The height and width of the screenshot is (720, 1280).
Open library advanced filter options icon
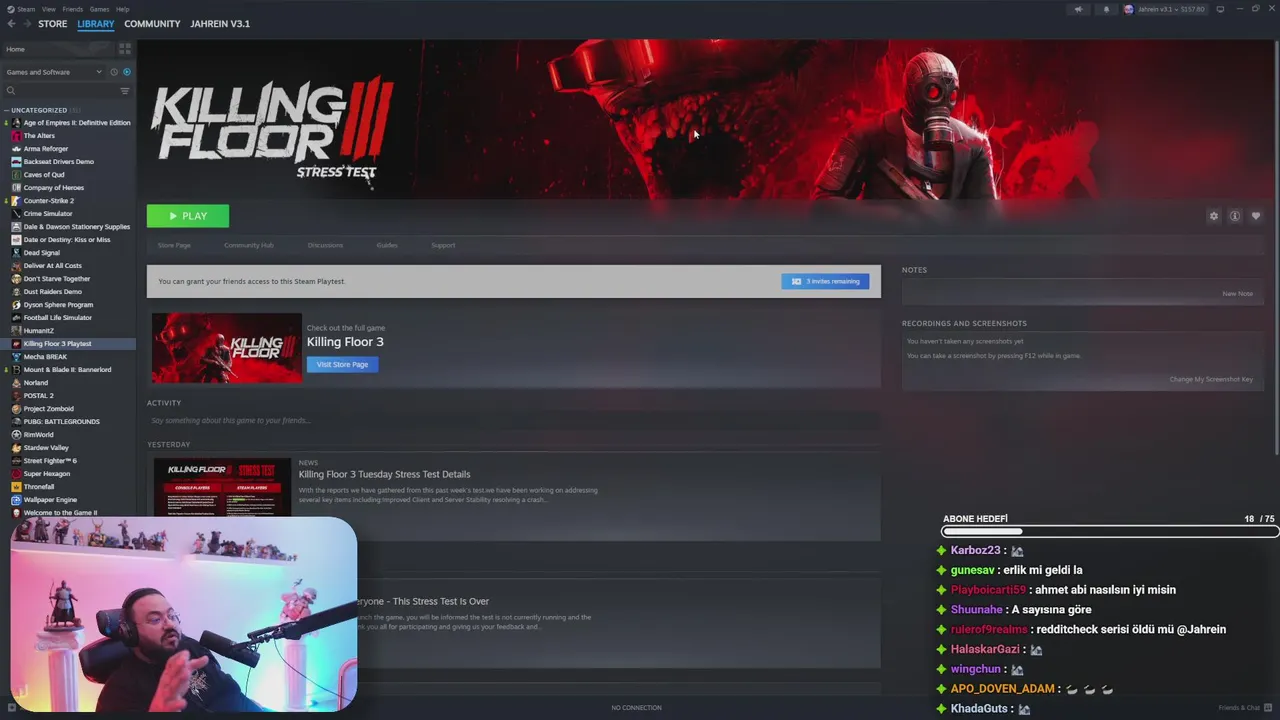[x=125, y=91]
